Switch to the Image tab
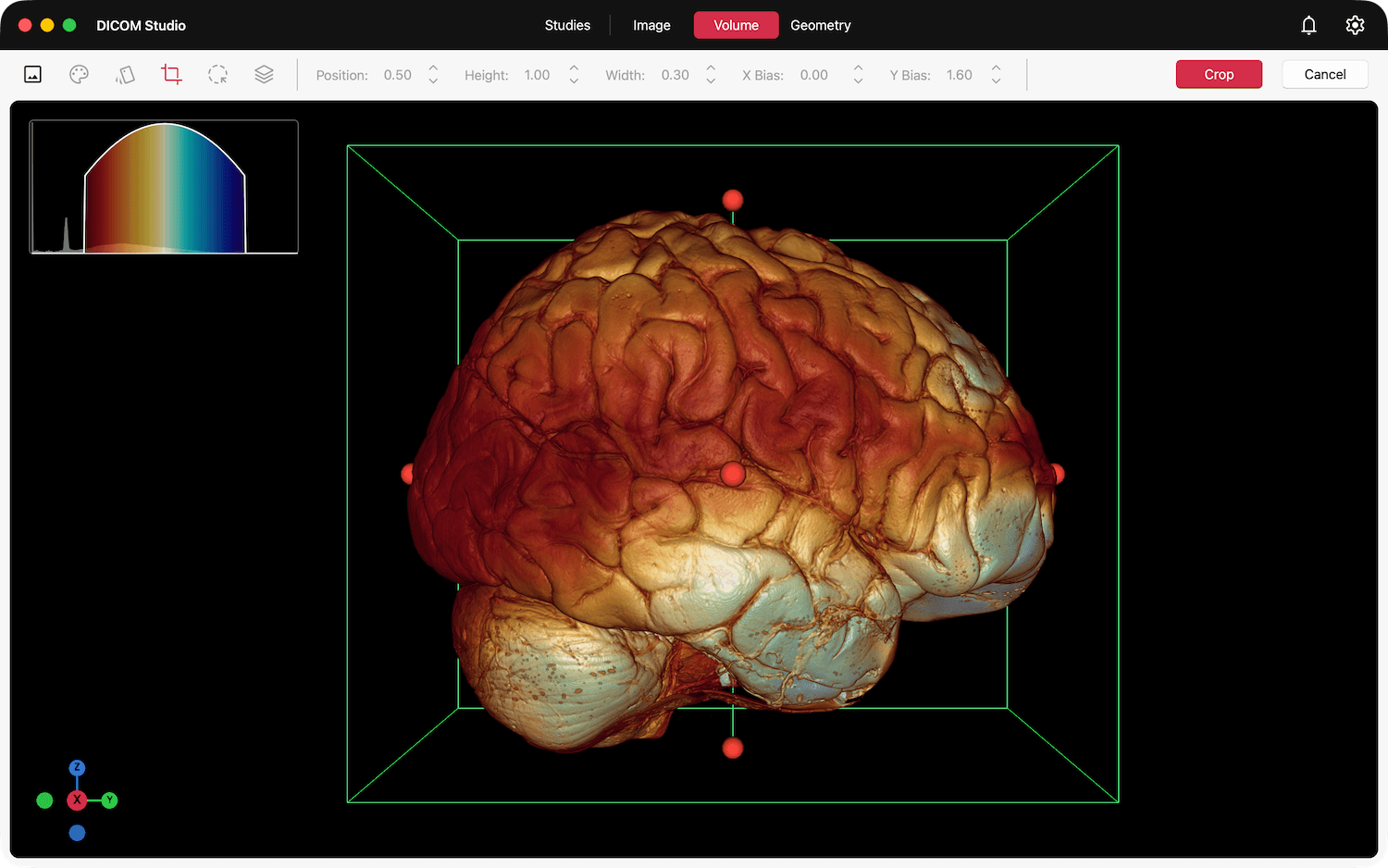 [651, 25]
